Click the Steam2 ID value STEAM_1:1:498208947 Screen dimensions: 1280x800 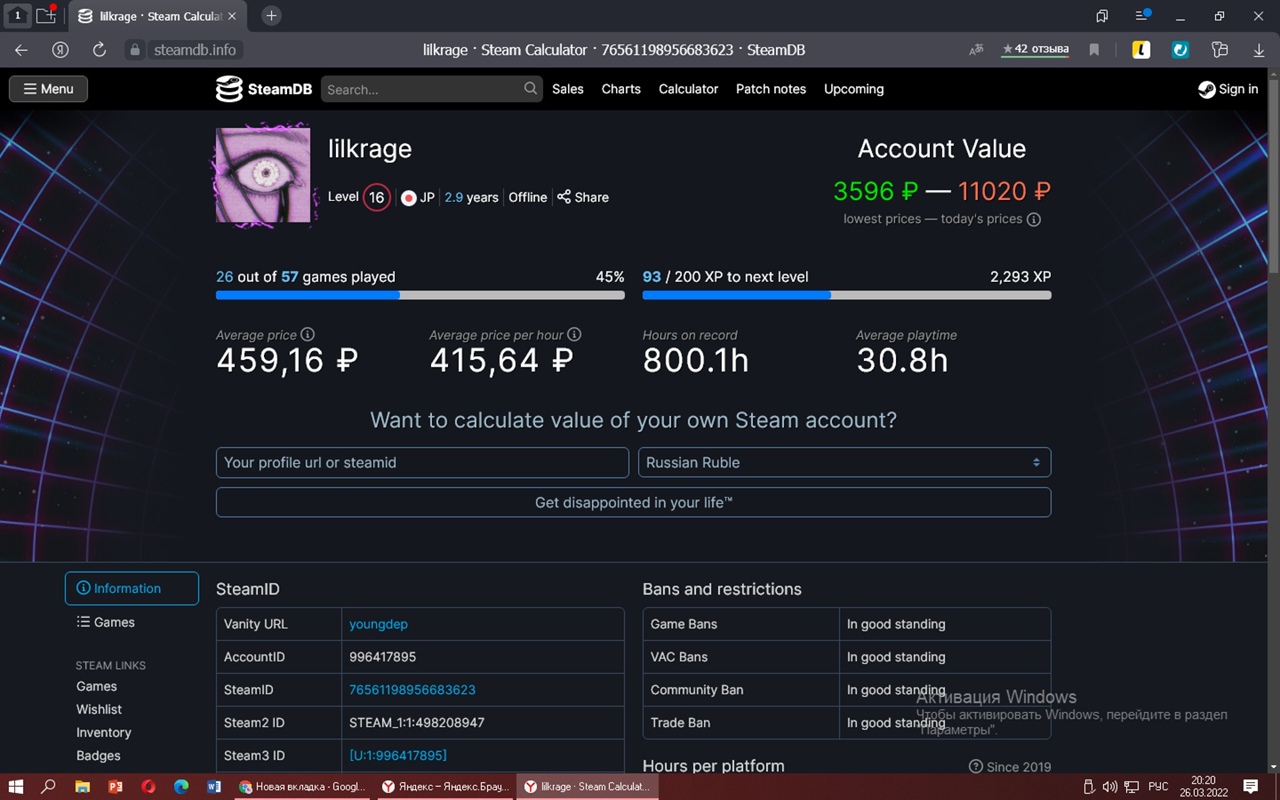[417, 722]
